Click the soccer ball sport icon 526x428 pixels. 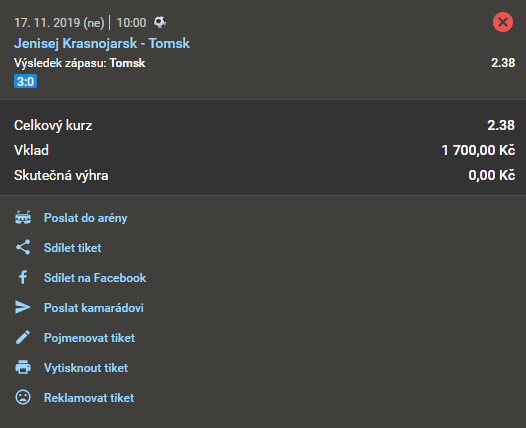(160, 22)
